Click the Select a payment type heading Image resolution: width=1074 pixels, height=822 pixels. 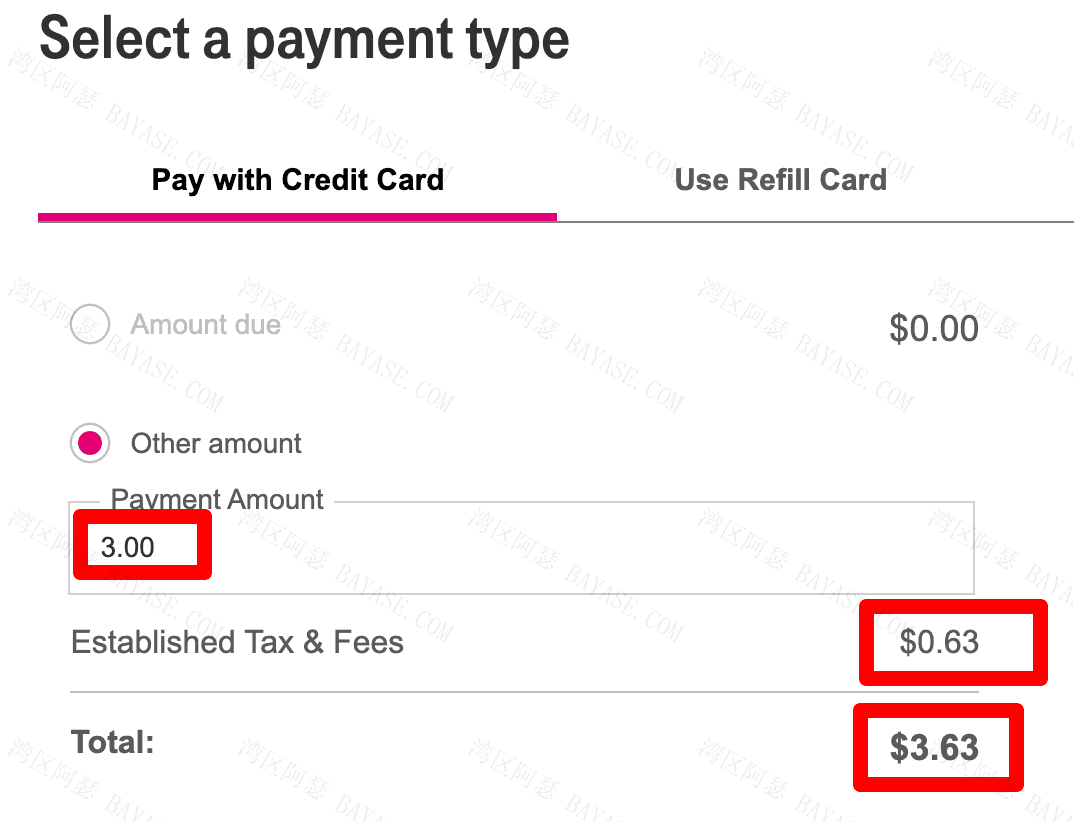304,40
